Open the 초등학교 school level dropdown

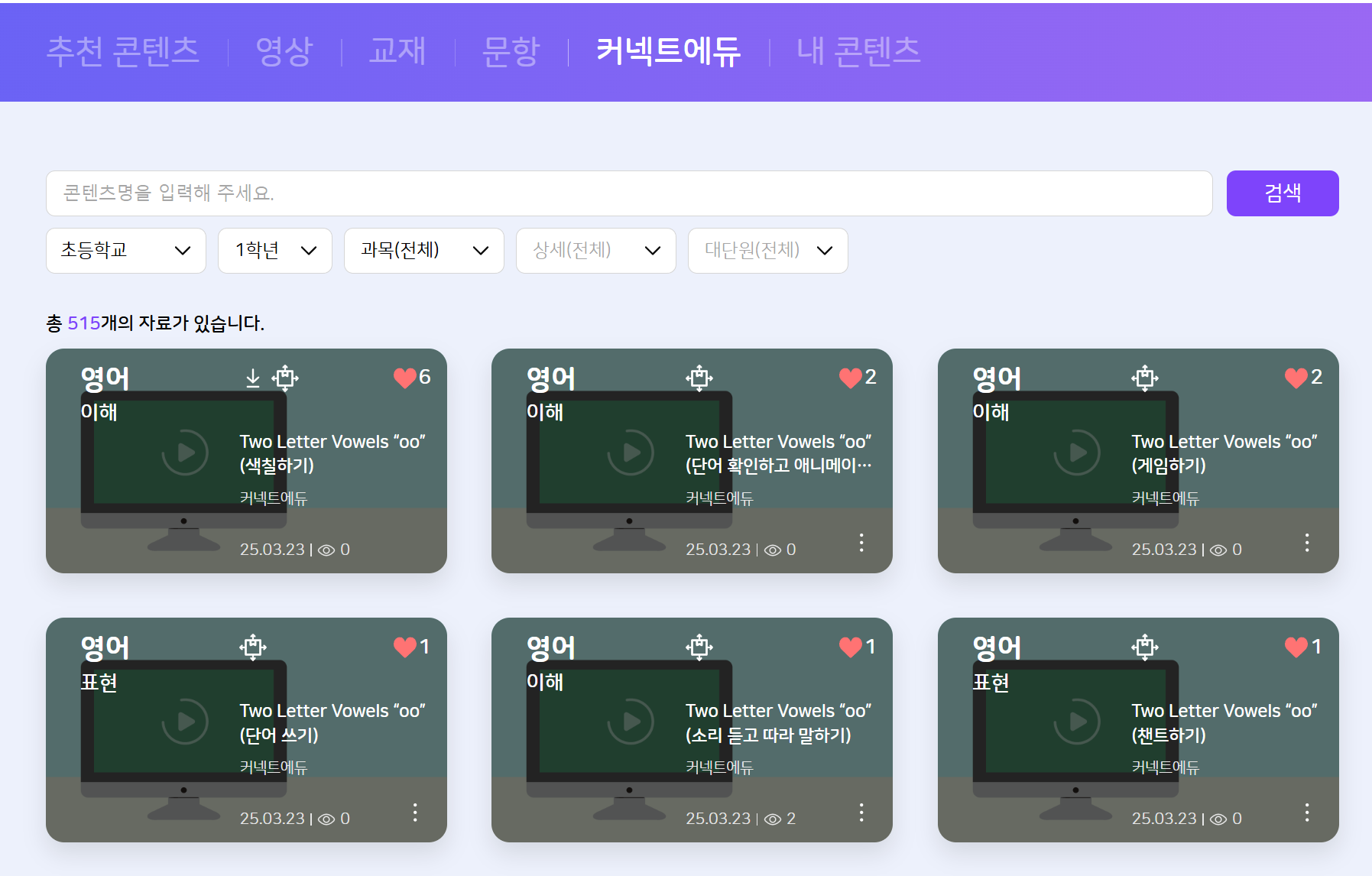click(x=126, y=251)
